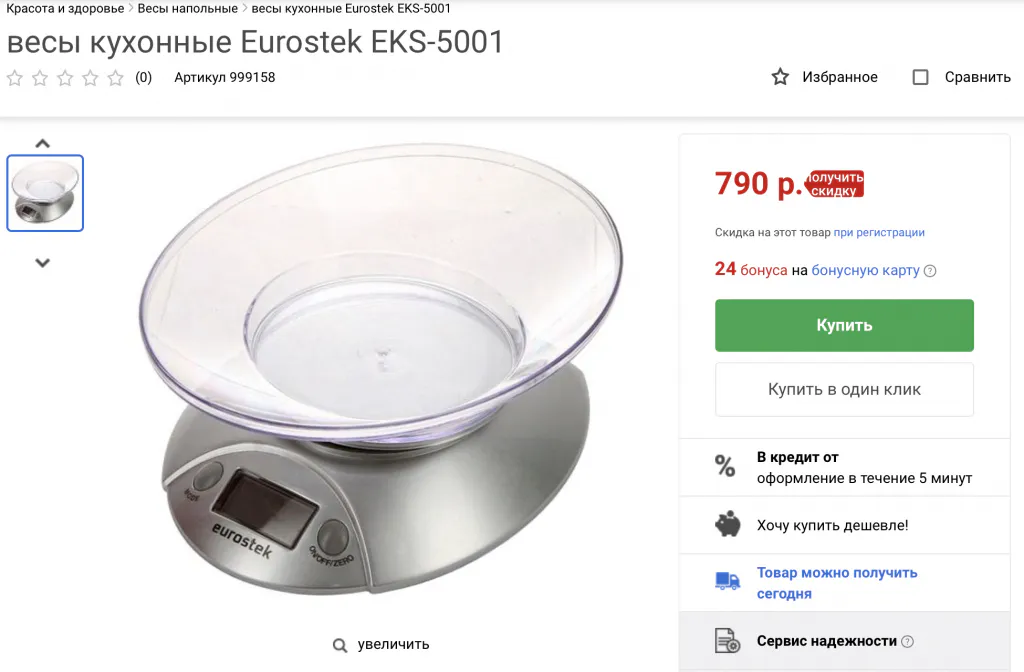Click the delivery truck icon
The width and height of the screenshot is (1024, 672).
pyautogui.click(x=727, y=581)
